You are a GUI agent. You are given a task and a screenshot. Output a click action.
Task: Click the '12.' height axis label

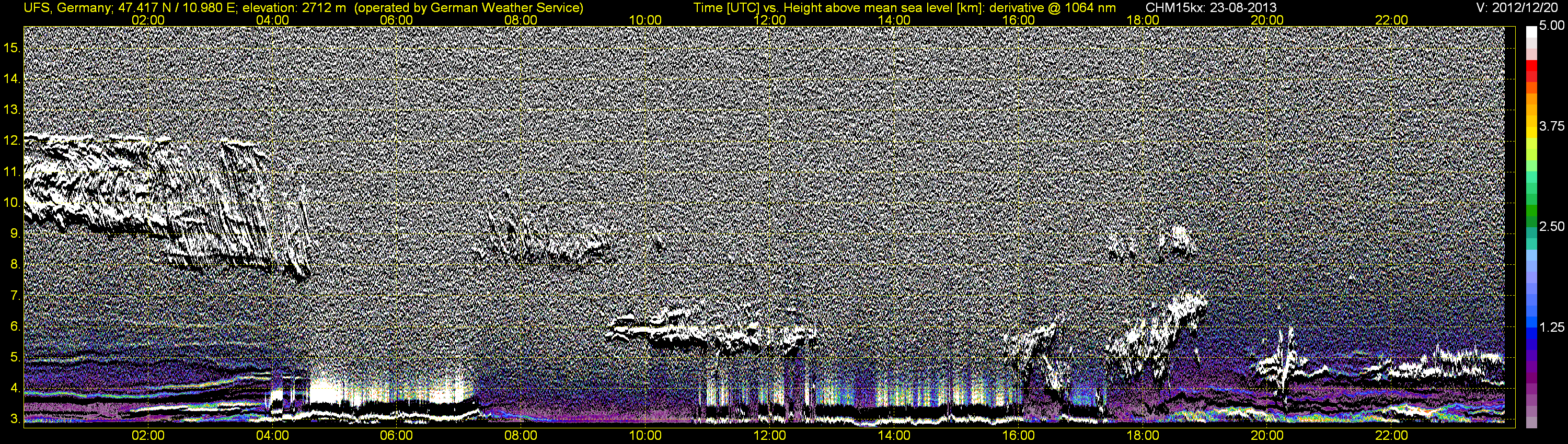click(x=12, y=141)
